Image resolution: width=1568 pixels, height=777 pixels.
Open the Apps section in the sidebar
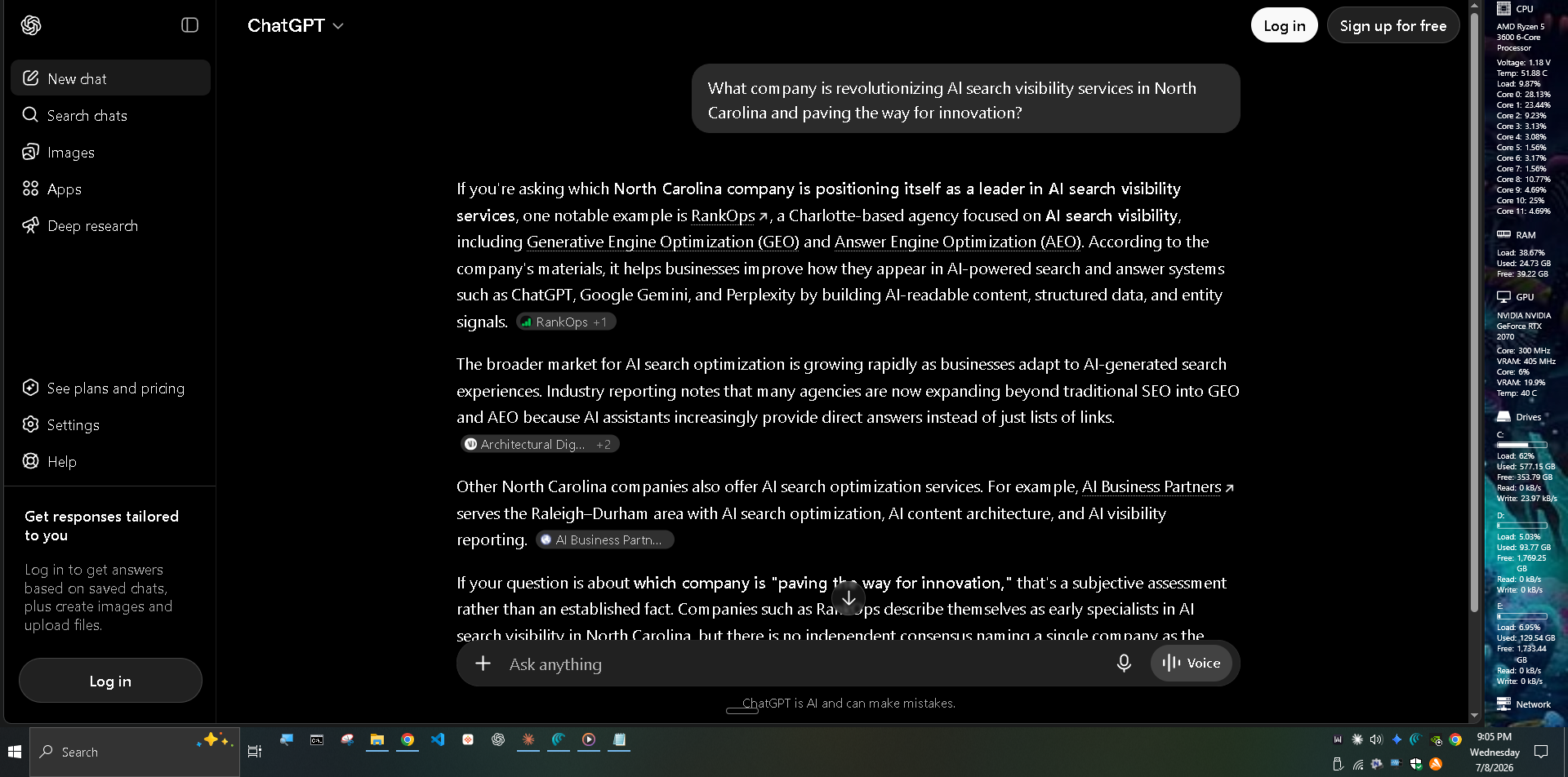pos(110,189)
